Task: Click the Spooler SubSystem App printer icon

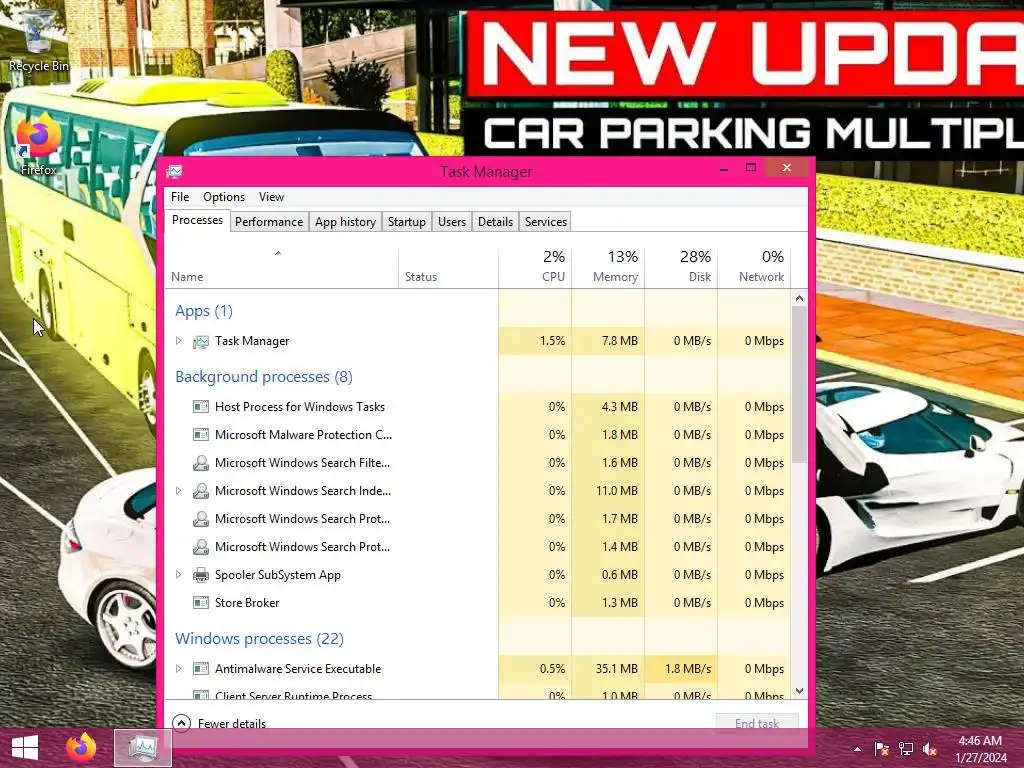Action: [x=200, y=575]
